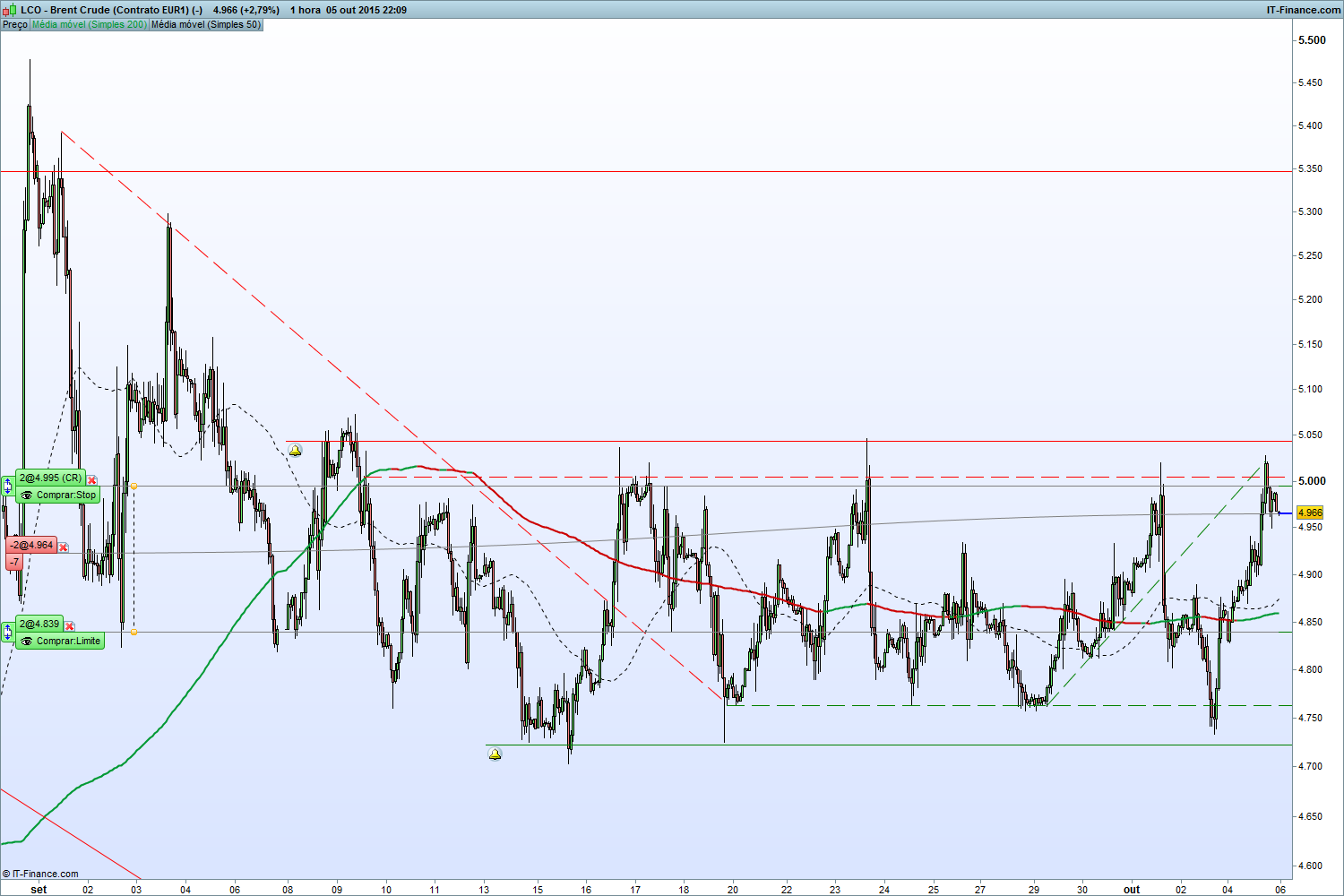The width and height of the screenshot is (1344, 896).
Task: Click the yellow 4.966 current price marker
Action: point(1310,513)
